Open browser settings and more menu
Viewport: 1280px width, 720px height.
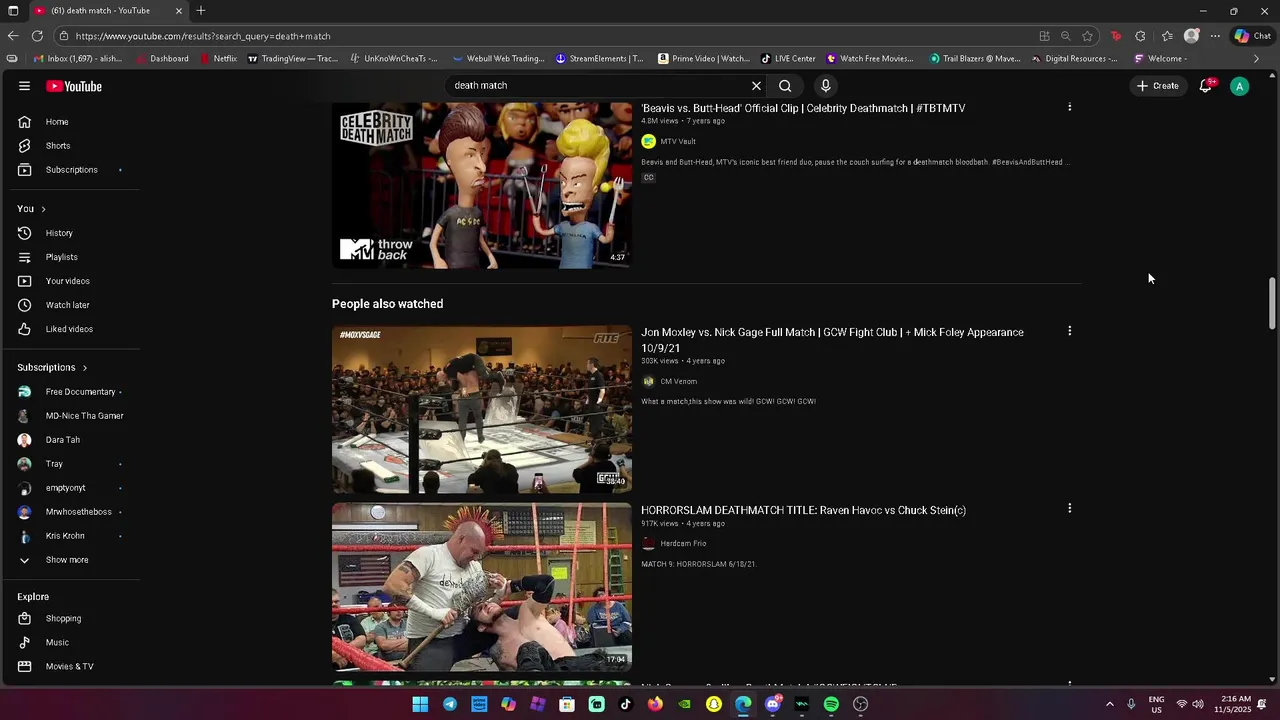1215,36
